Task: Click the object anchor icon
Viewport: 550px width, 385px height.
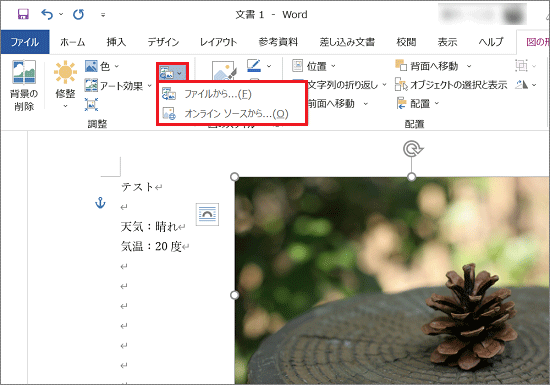Action: pos(100,203)
